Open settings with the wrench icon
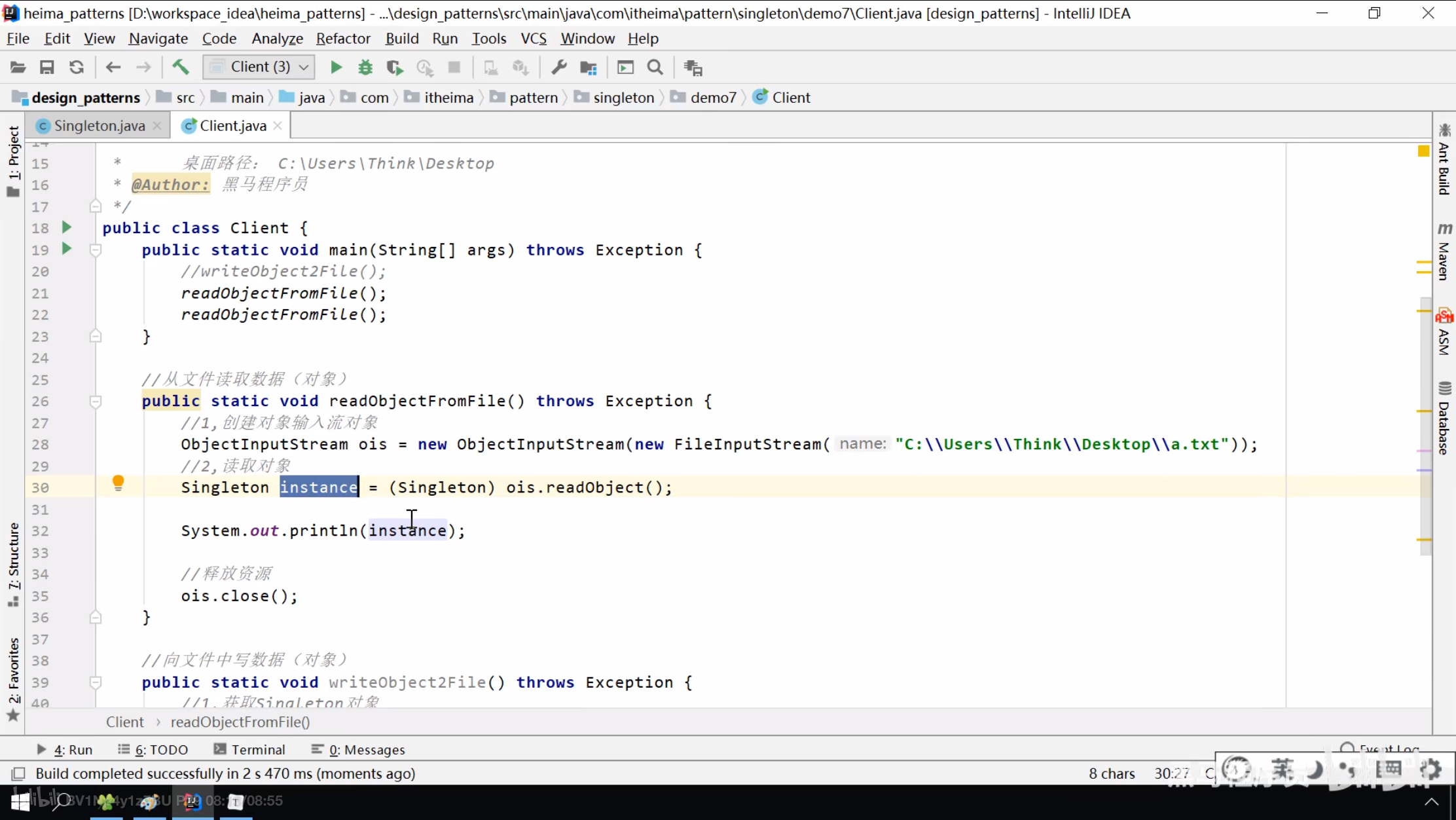The width and height of the screenshot is (1456, 820). coord(558,67)
